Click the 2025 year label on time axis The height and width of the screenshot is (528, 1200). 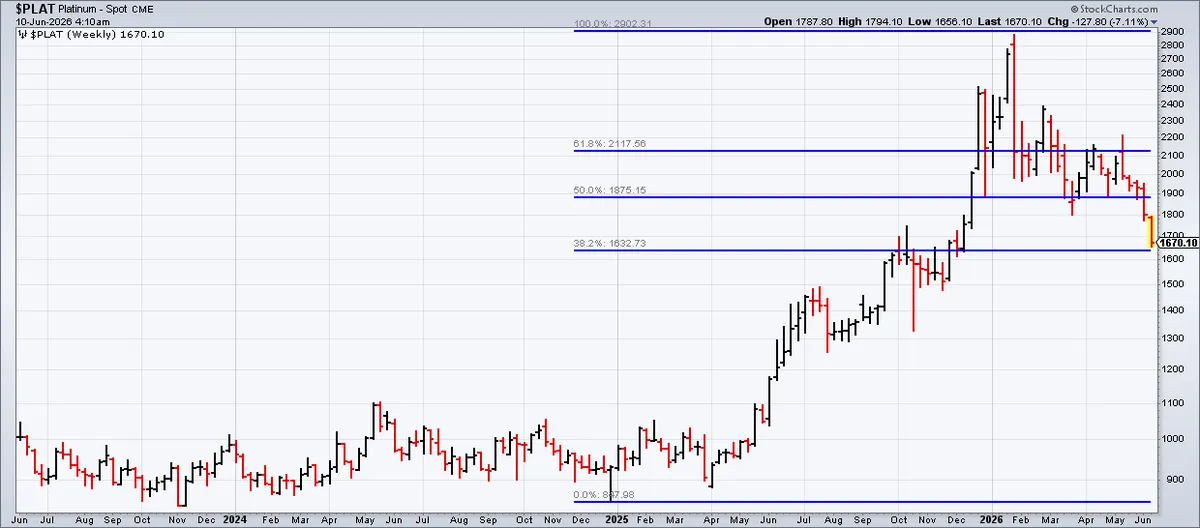coord(617,520)
